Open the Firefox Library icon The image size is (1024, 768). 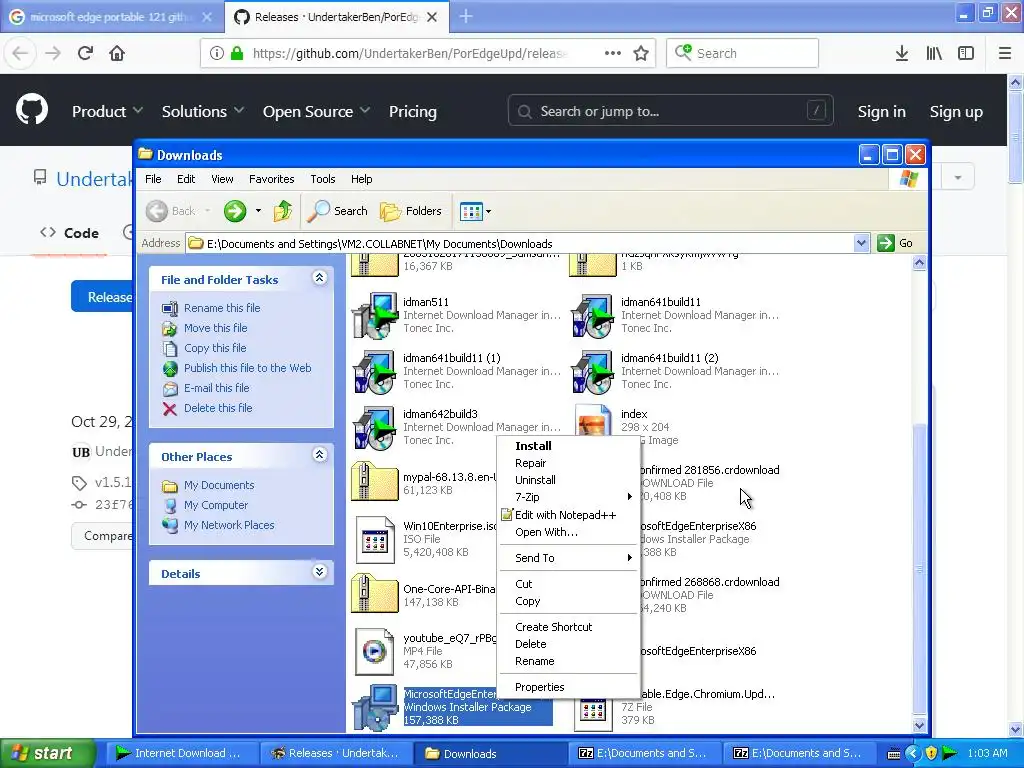[x=934, y=53]
